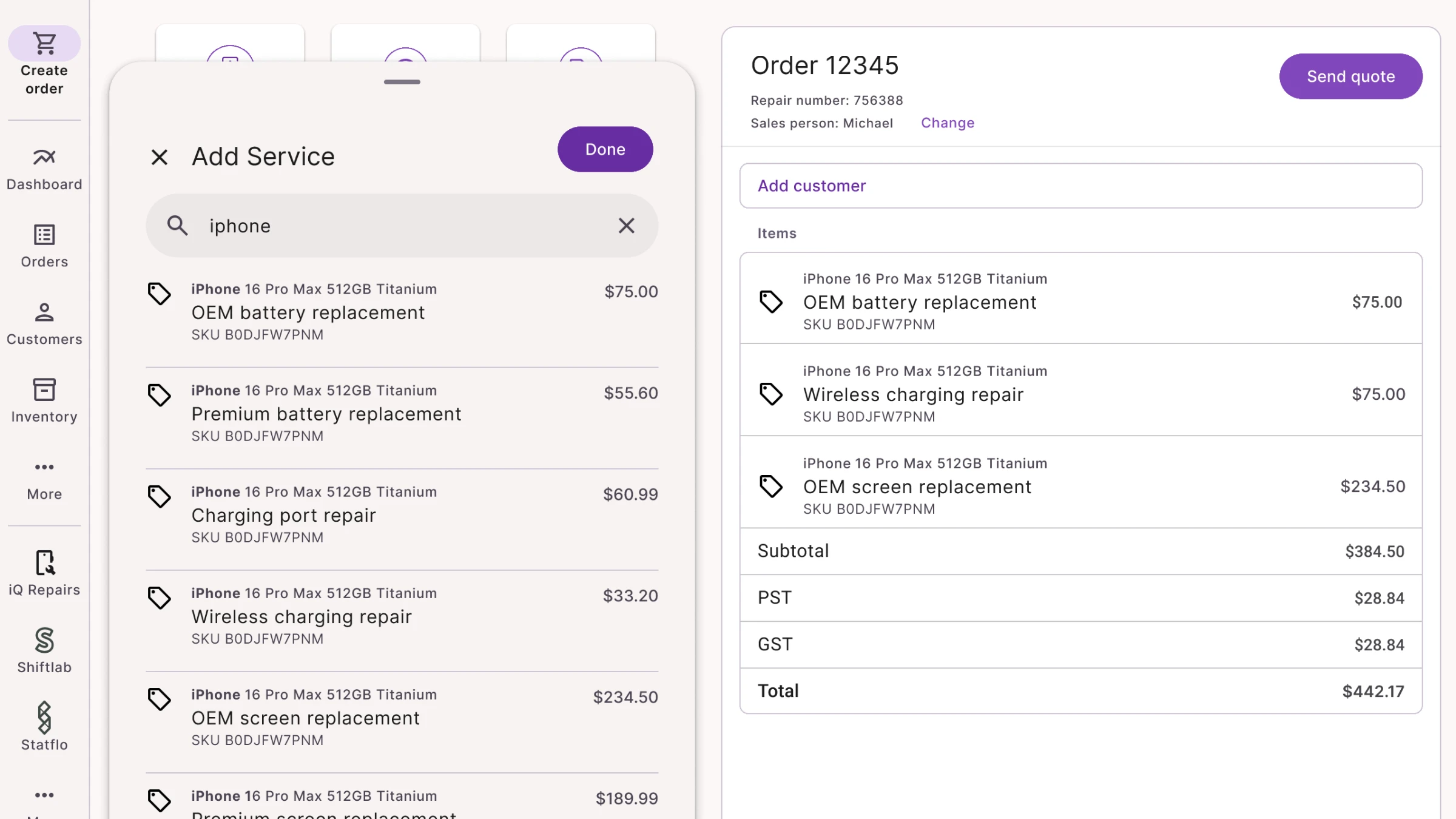The height and width of the screenshot is (819, 1456).
Task: Click the Total $442.17 row
Action: pyautogui.click(x=1080, y=691)
